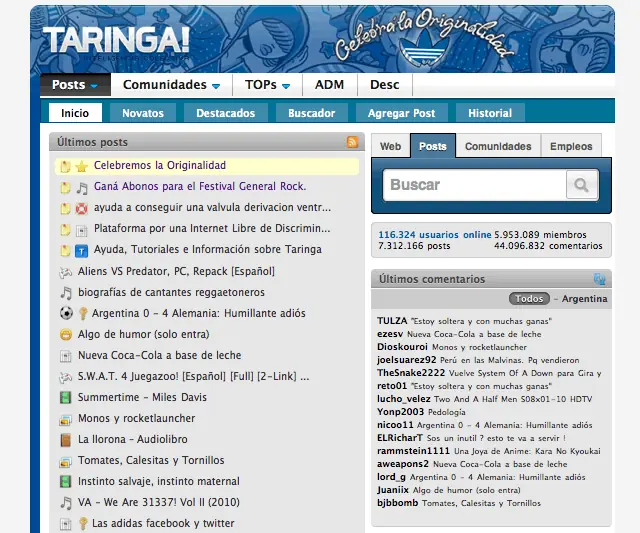Click the image icon beside Monos y rocketlauncher
This screenshot has width=640, height=533.
[x=66, y=419]
